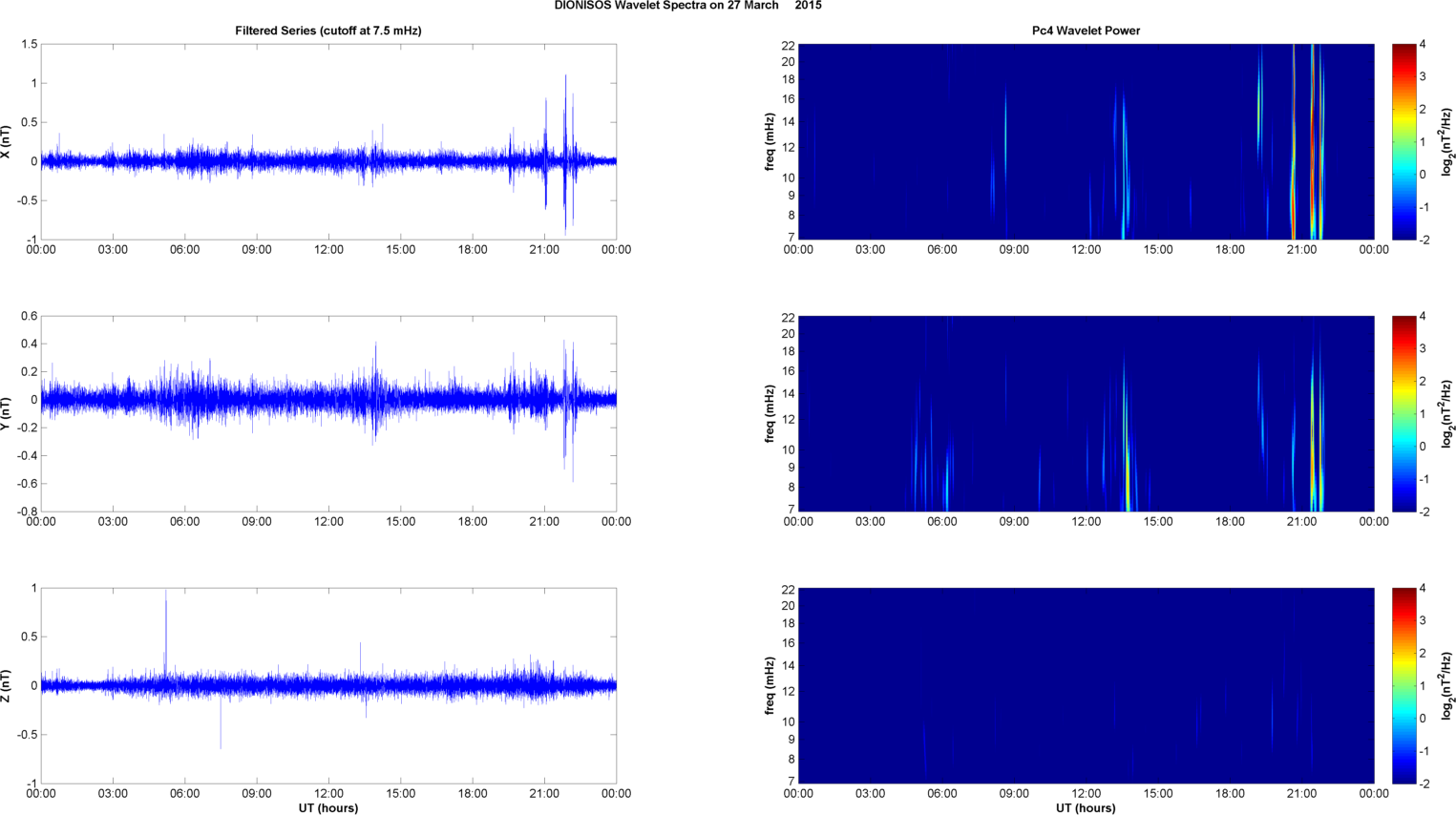Click the bottom colorbar beside Z spectrogram
This screenshot has height=815, width=1456.
[1403, 686]
